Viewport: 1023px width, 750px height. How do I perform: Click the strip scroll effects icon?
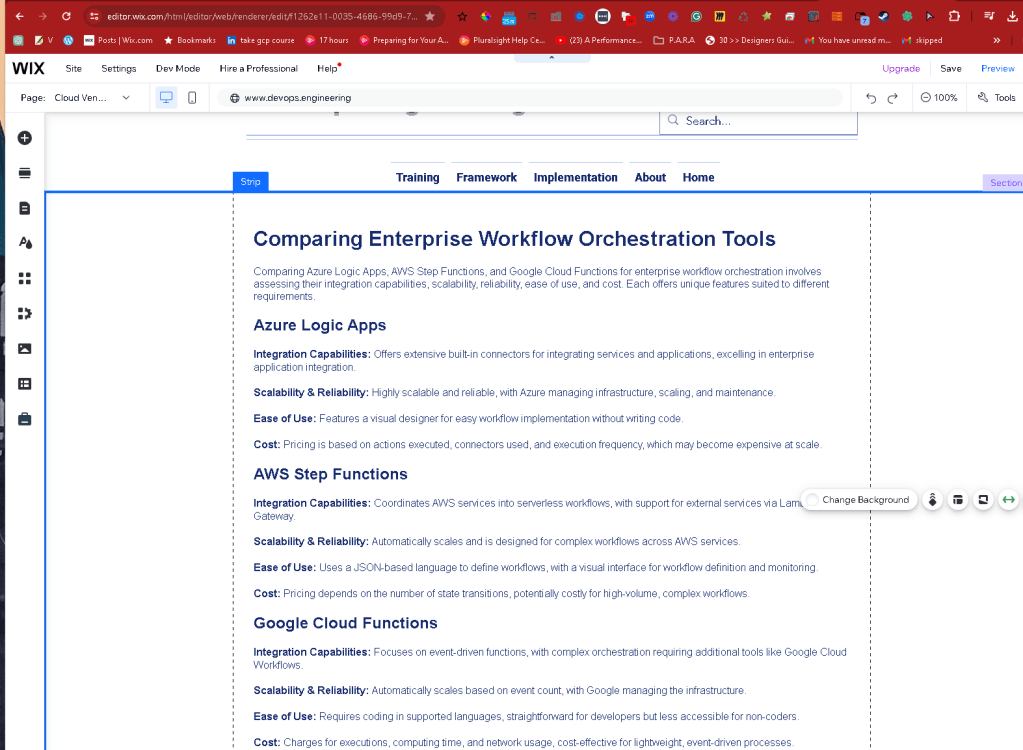(x=983, y=500)
